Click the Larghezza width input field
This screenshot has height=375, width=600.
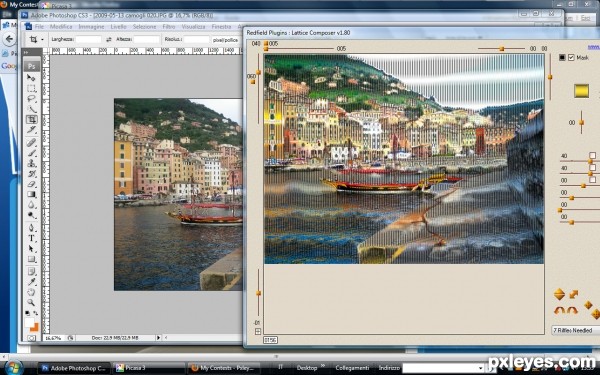pyautogui.click(x=88, y=39)
